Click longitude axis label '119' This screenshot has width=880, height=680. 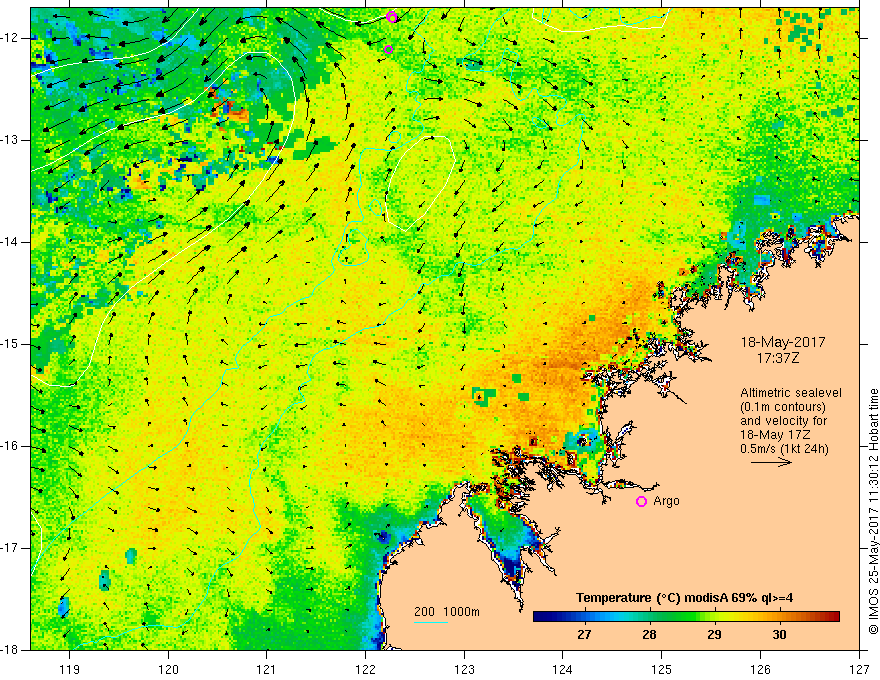click(x=70, y=669)
